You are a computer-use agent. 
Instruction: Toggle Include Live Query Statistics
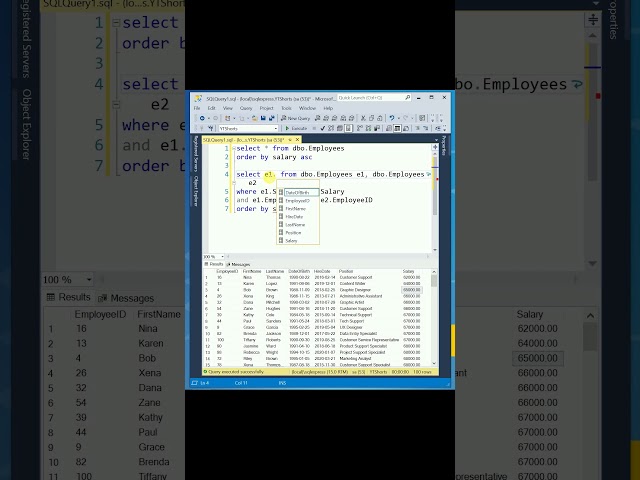pyautogui.click(x=369, y=128)
